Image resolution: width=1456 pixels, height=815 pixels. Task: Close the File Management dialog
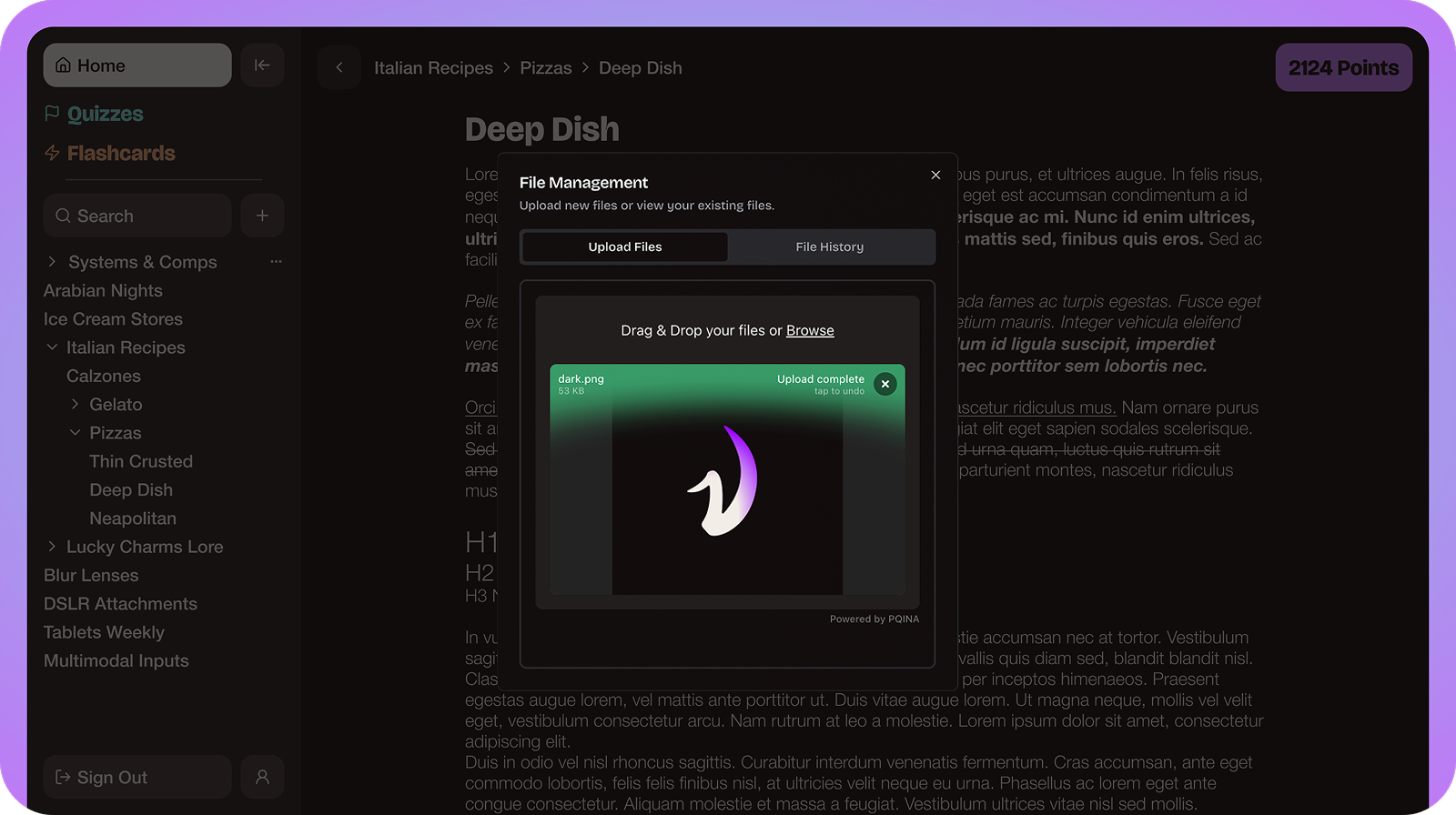point(935,175)
